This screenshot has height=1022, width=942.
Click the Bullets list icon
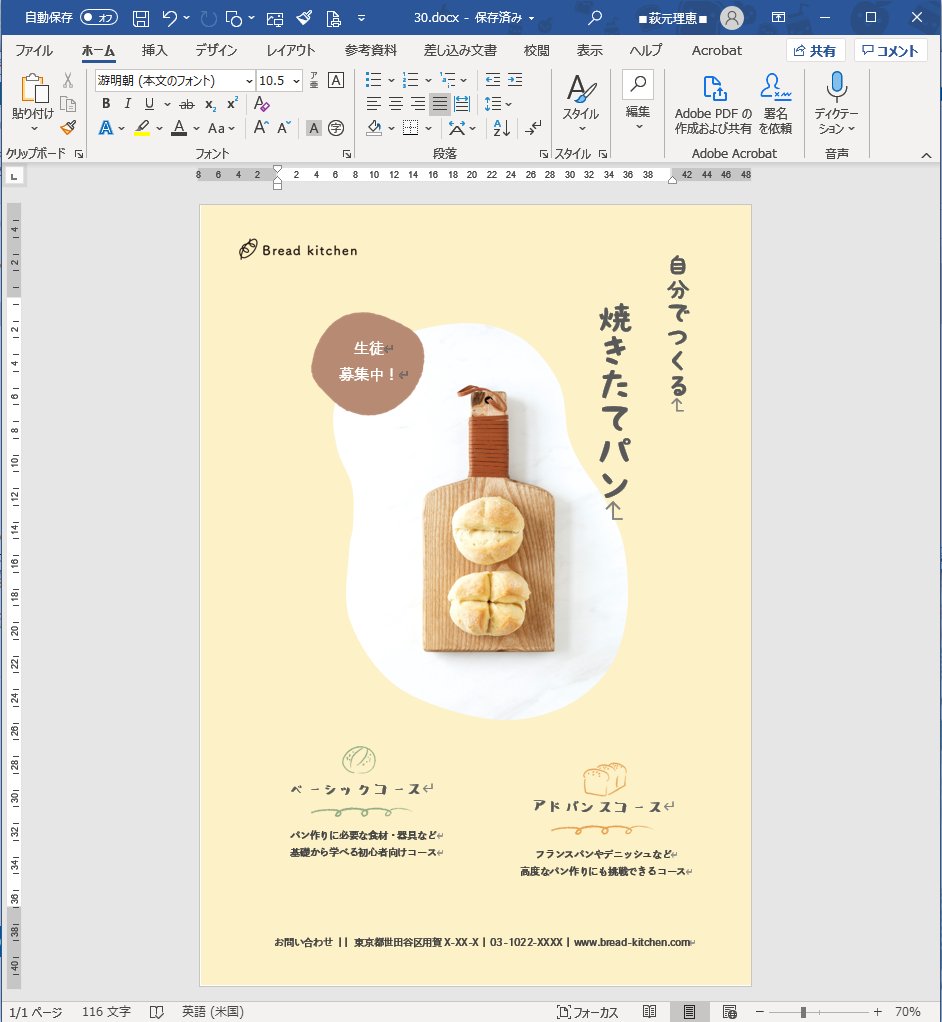click(x=374, y=80)
